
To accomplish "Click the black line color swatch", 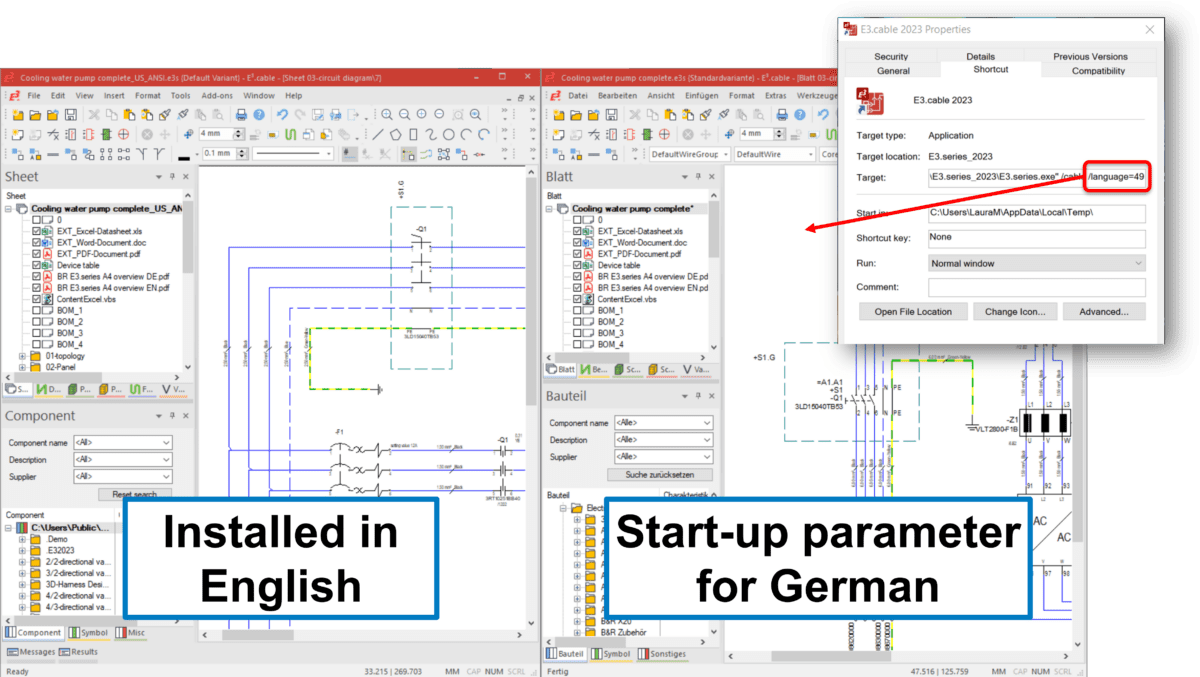I will (184, 156).
